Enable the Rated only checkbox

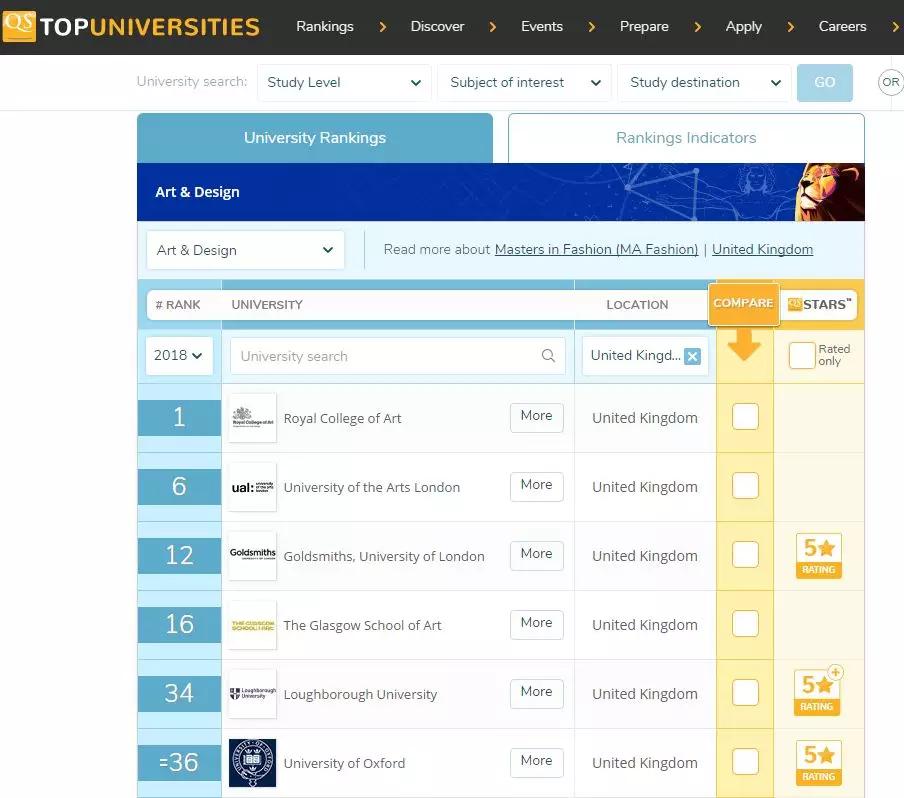pos(802,355)
